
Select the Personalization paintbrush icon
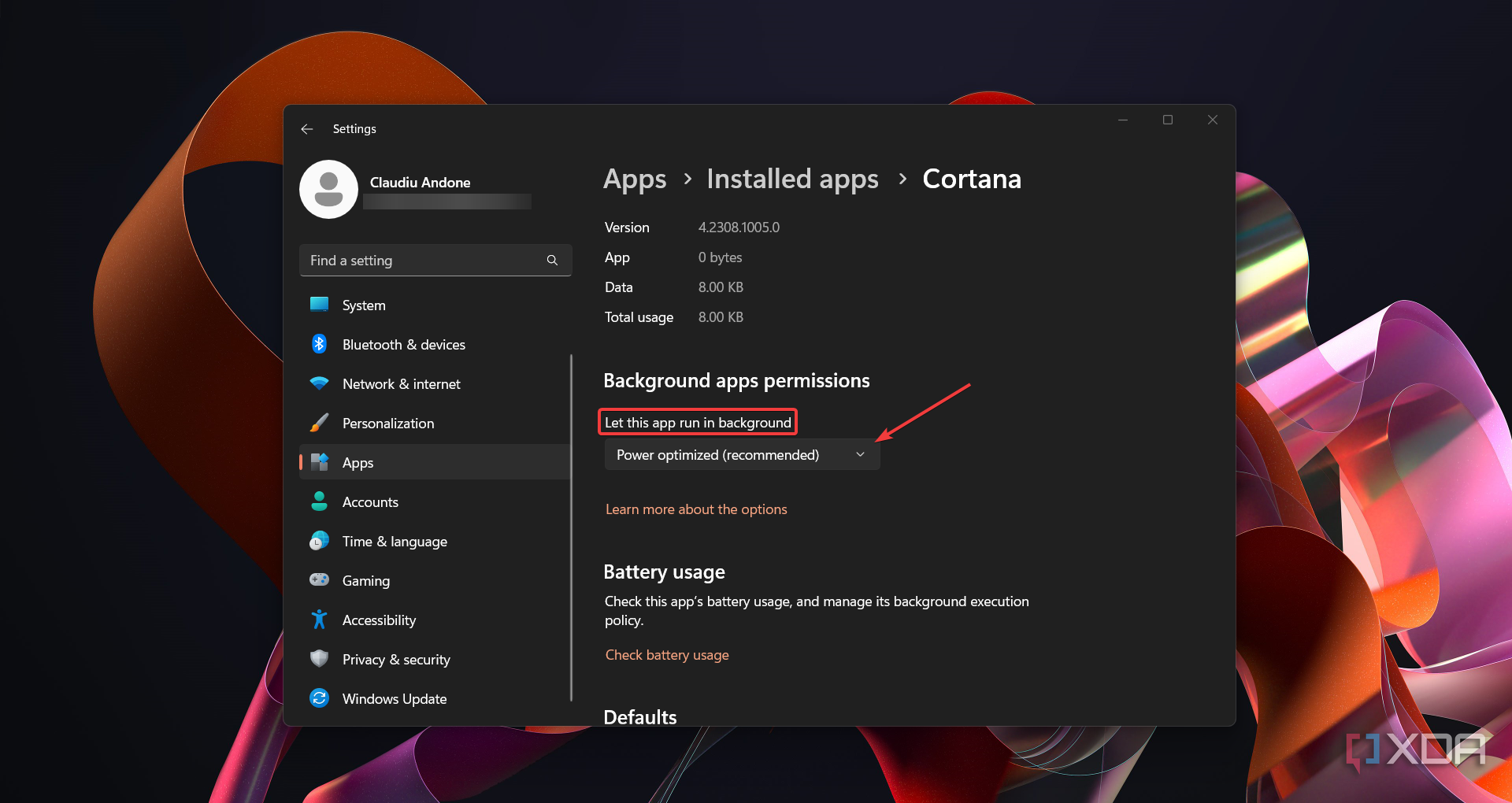pos(319,423)
